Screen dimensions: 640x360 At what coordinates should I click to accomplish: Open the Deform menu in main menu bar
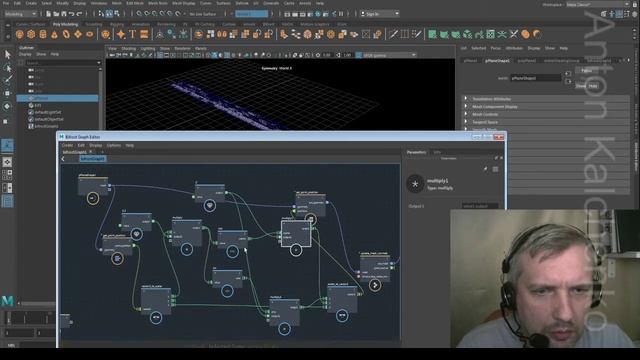(x=242, y=3)
